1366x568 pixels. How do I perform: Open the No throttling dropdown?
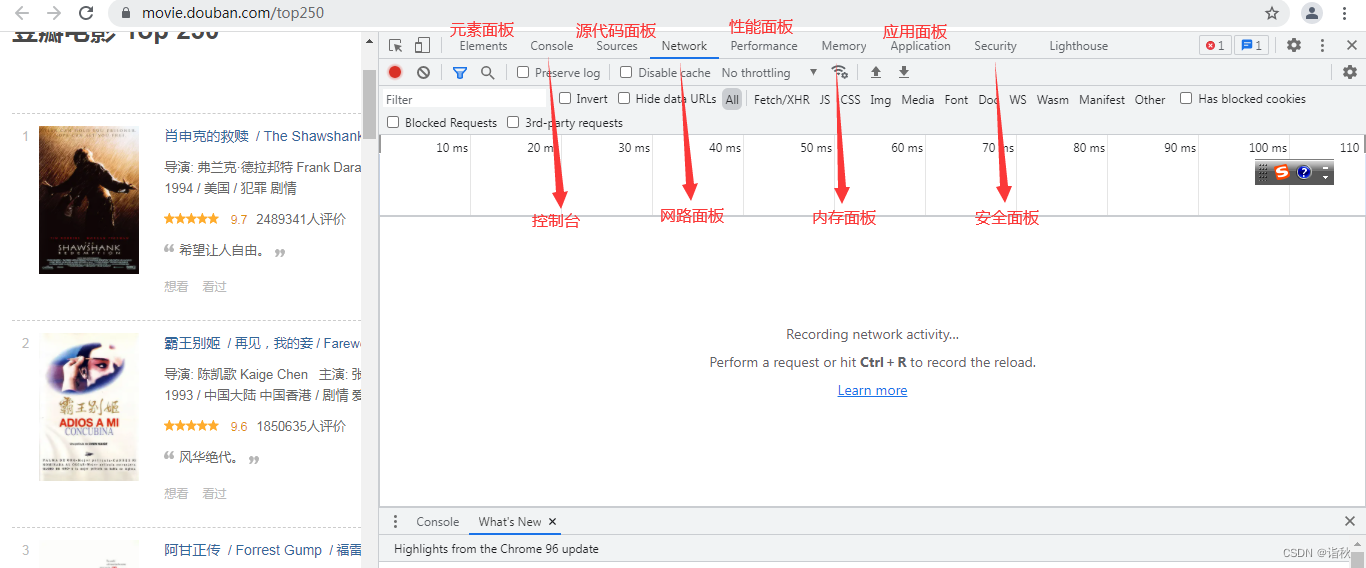(769, 72)
